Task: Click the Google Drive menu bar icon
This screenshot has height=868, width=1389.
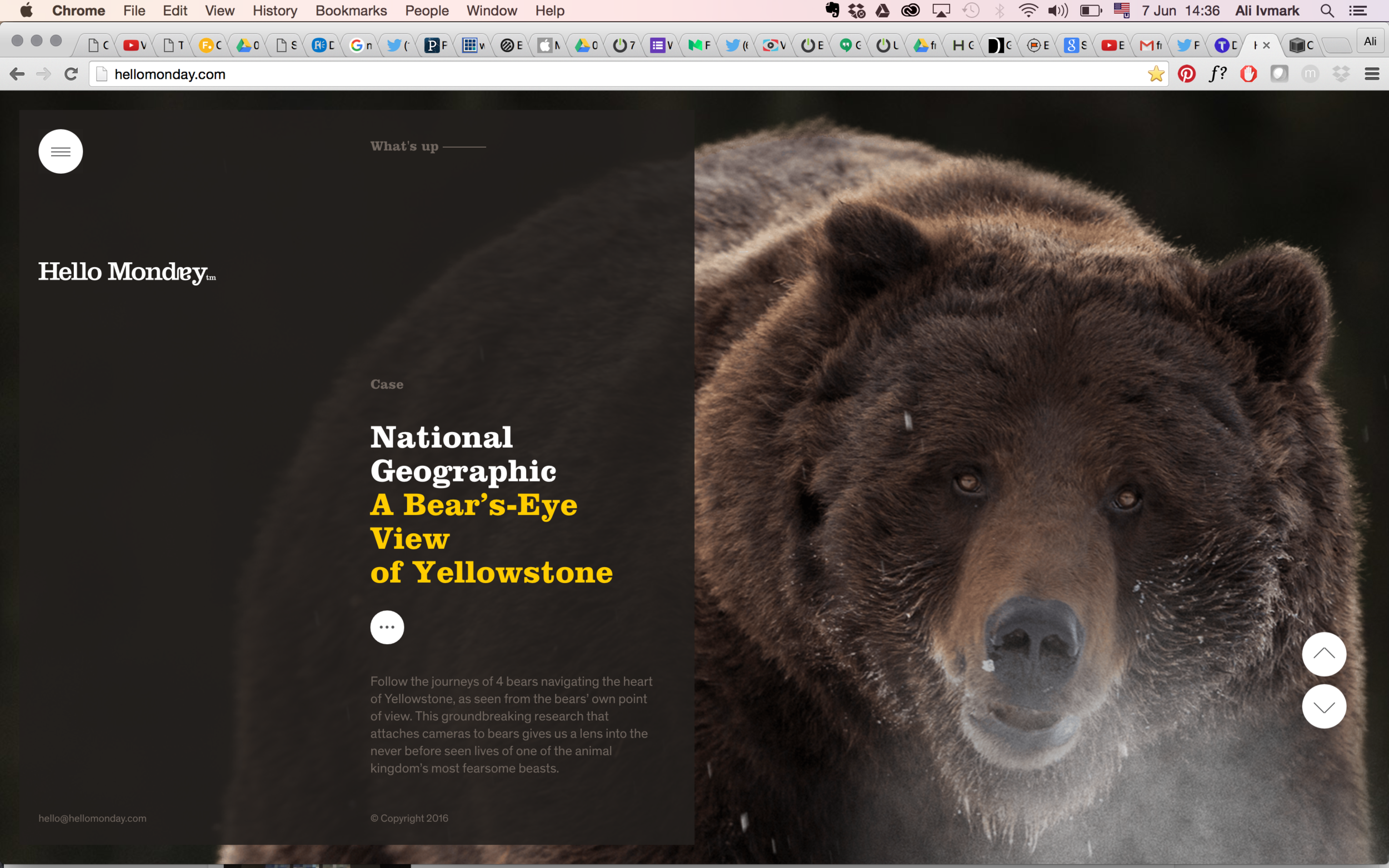Action: (882, 11)
